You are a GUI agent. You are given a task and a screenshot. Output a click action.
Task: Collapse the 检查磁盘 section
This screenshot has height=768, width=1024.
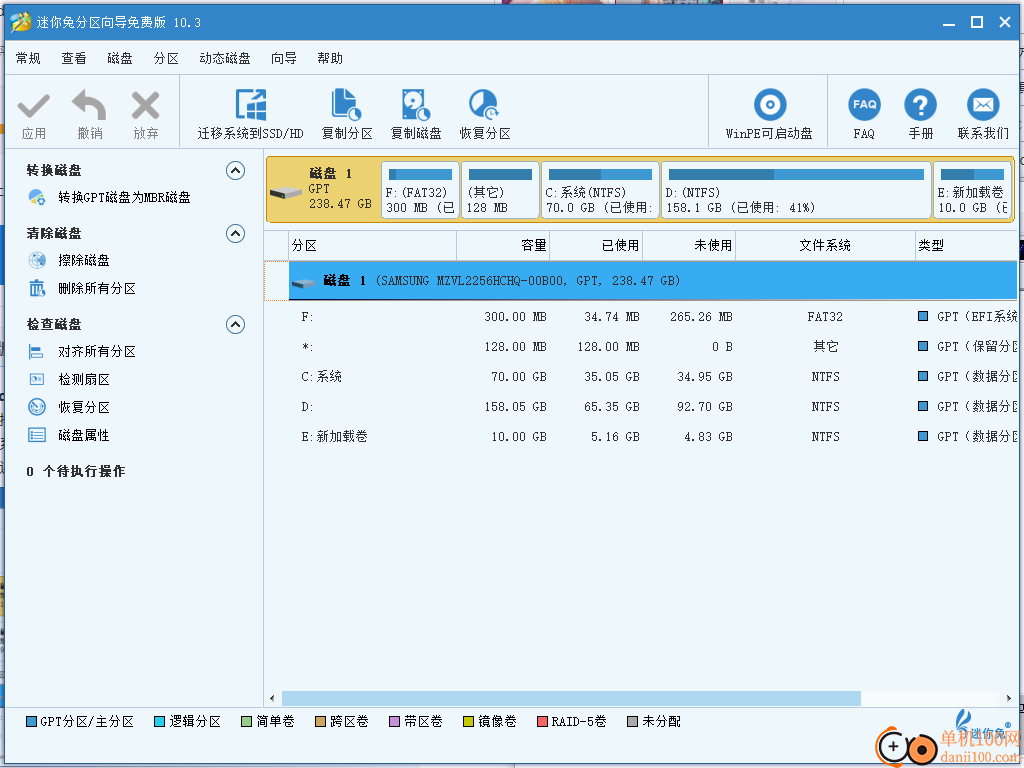[235, 325]
